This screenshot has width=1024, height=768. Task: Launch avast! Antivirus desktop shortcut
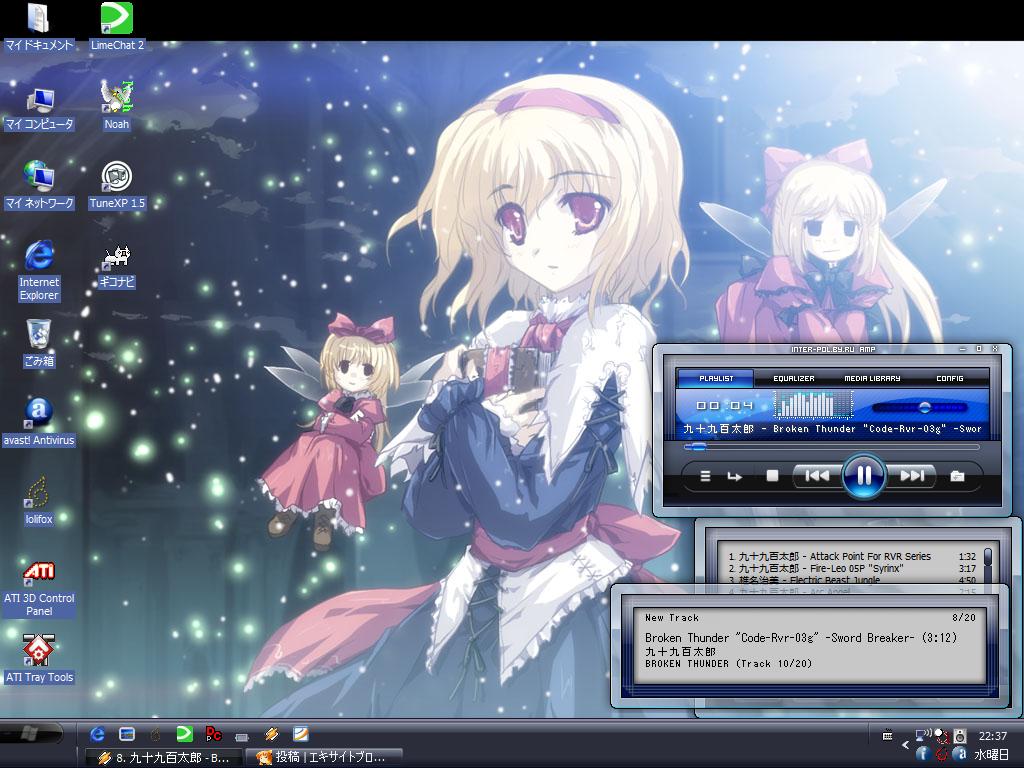[x=39, y=422]
